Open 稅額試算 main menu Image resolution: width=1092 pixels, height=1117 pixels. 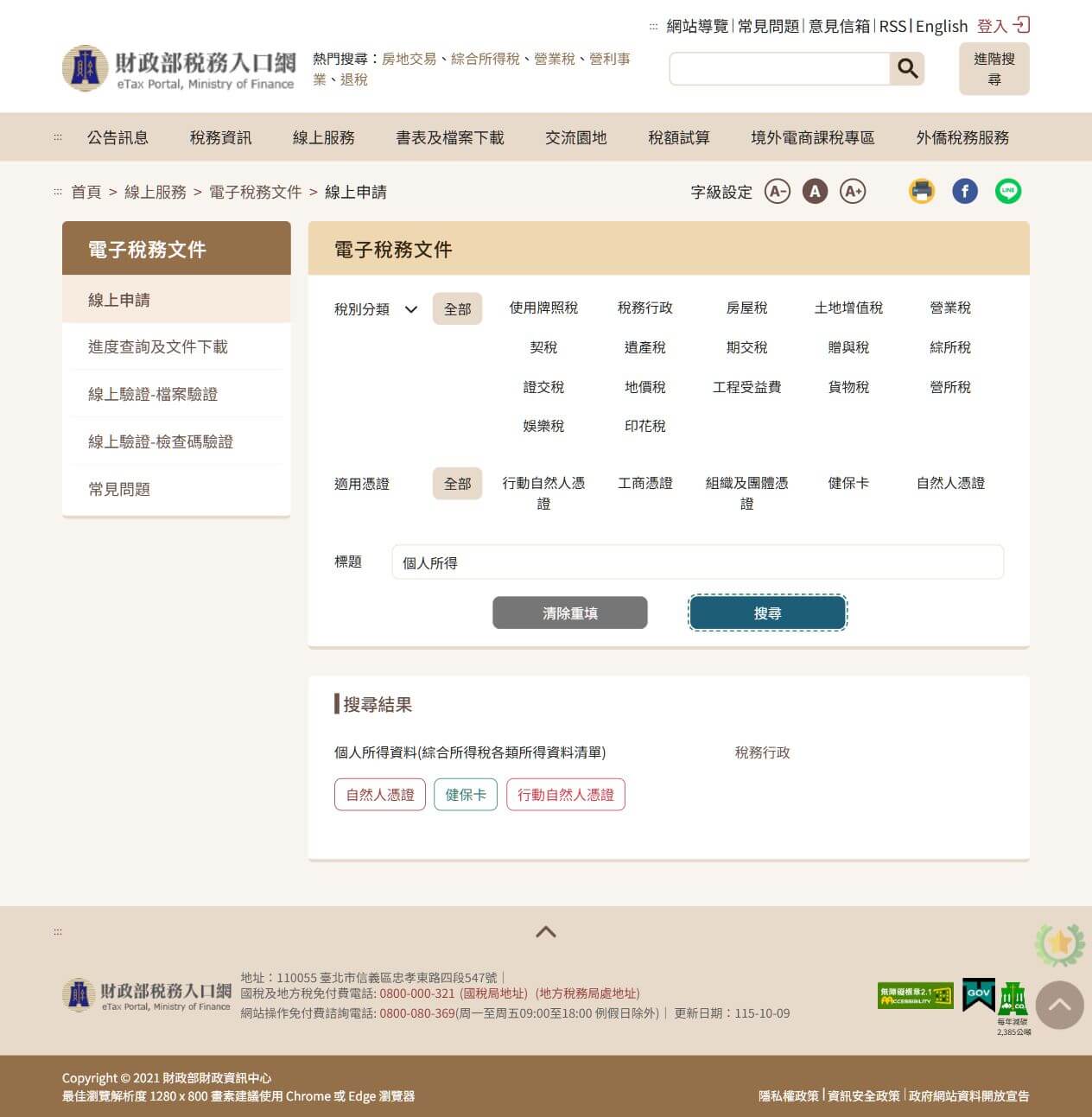(x=679, y=137)
